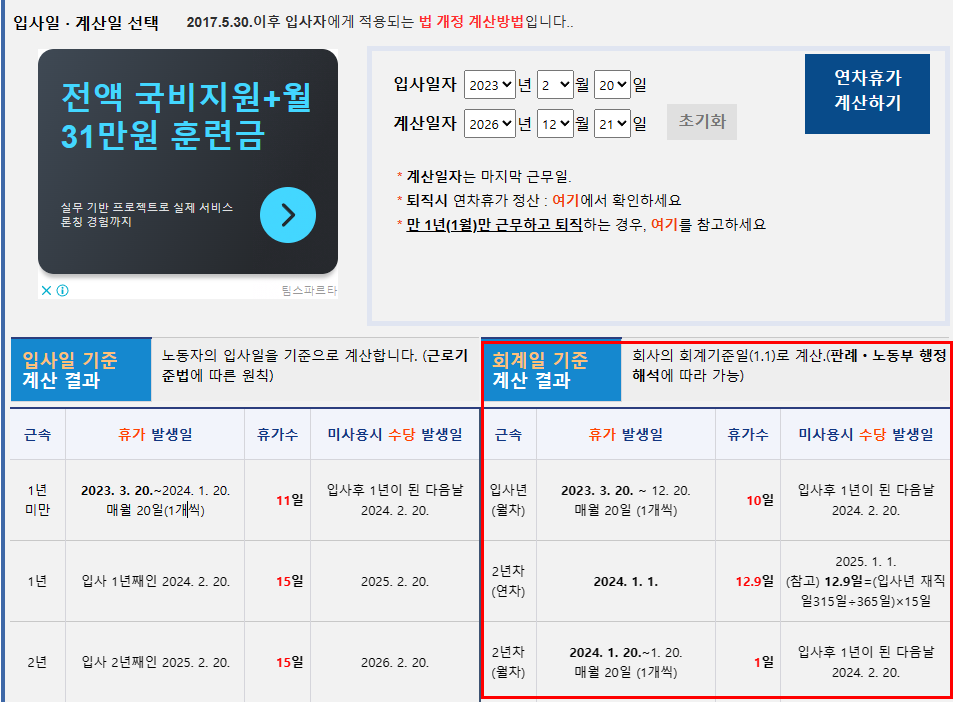Click 미사용시 수당 발생일 header in 회계일 기준 table

[x=865, y=435]
